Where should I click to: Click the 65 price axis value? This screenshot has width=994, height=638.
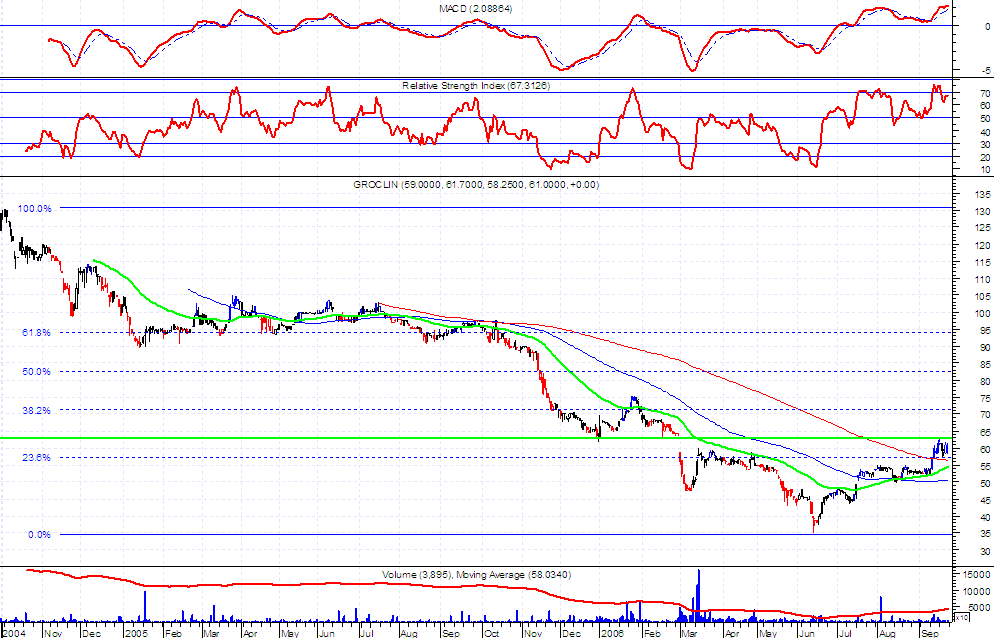pyautogui.click(x=986, y=433)
